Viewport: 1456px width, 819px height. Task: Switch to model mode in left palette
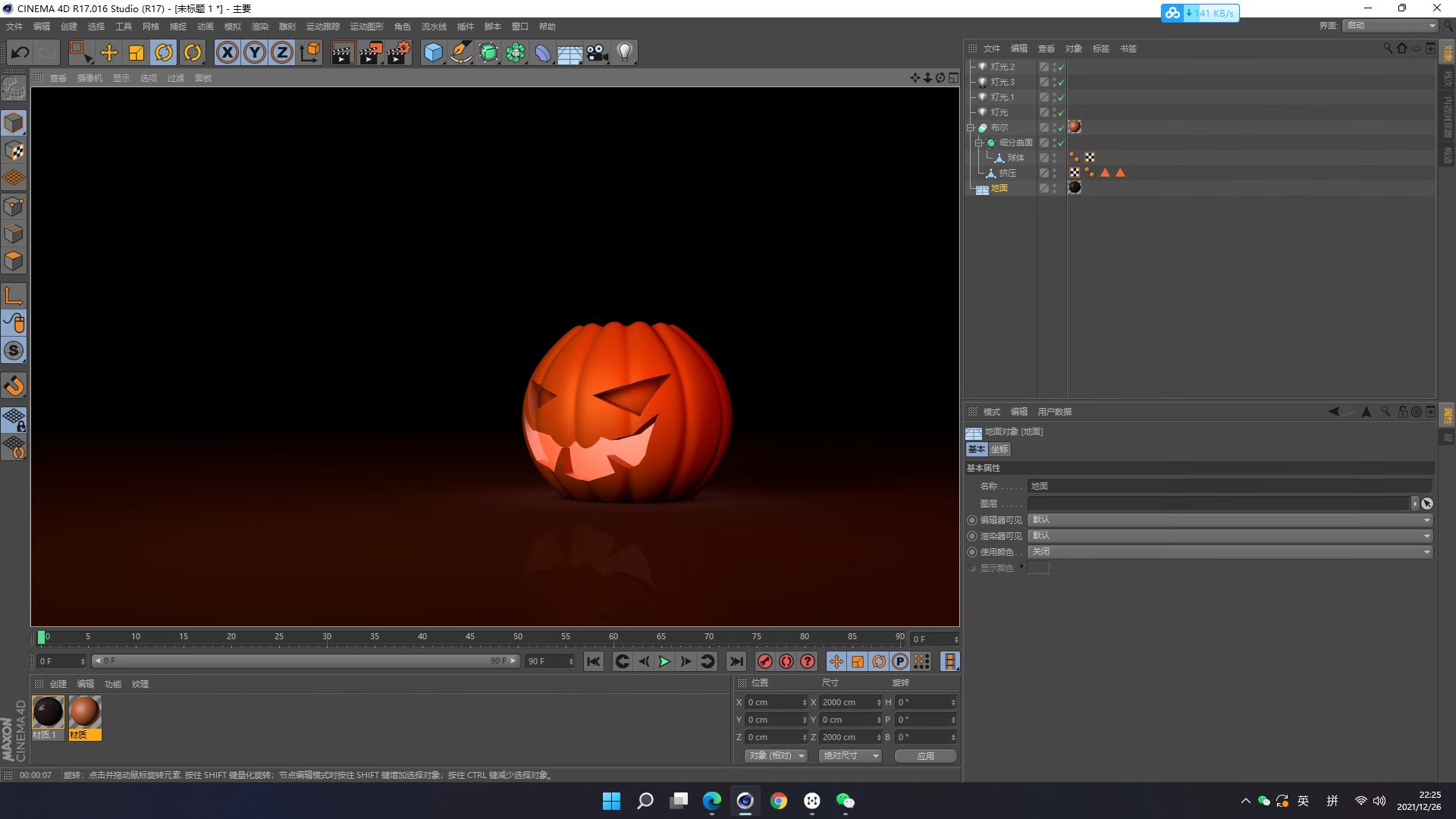coord(14,123)
